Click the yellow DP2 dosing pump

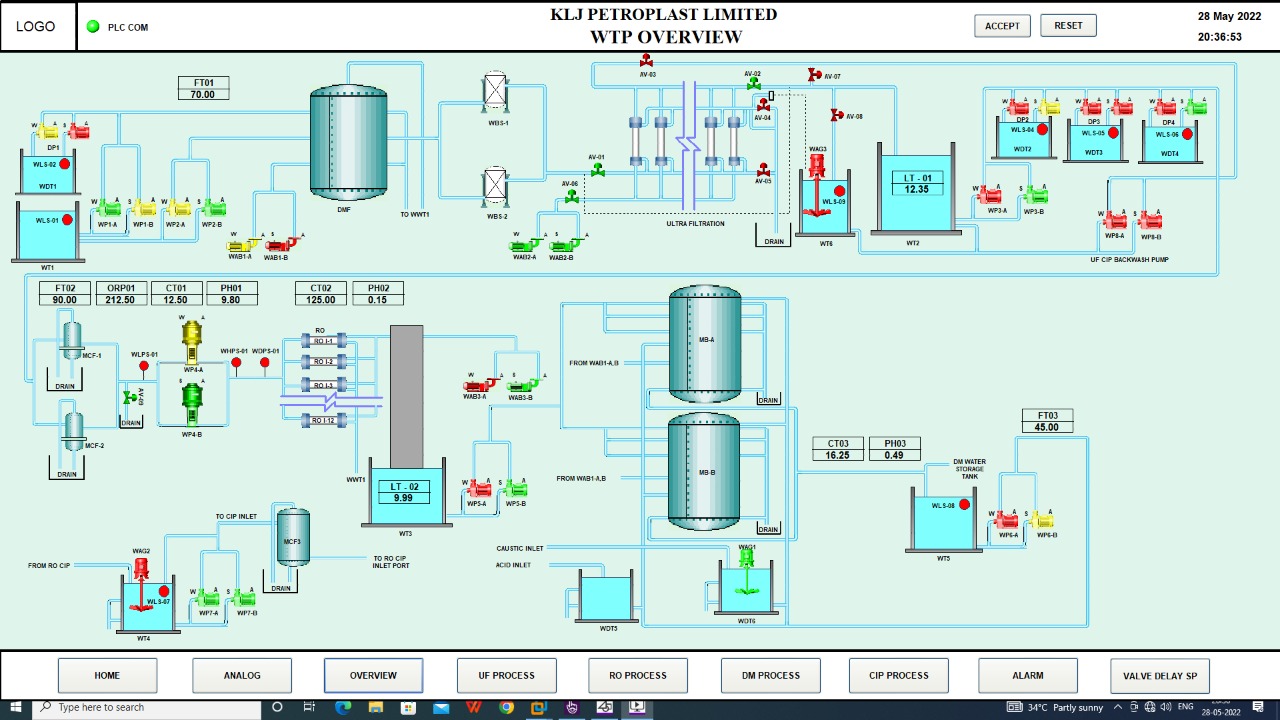[1049, 107]
